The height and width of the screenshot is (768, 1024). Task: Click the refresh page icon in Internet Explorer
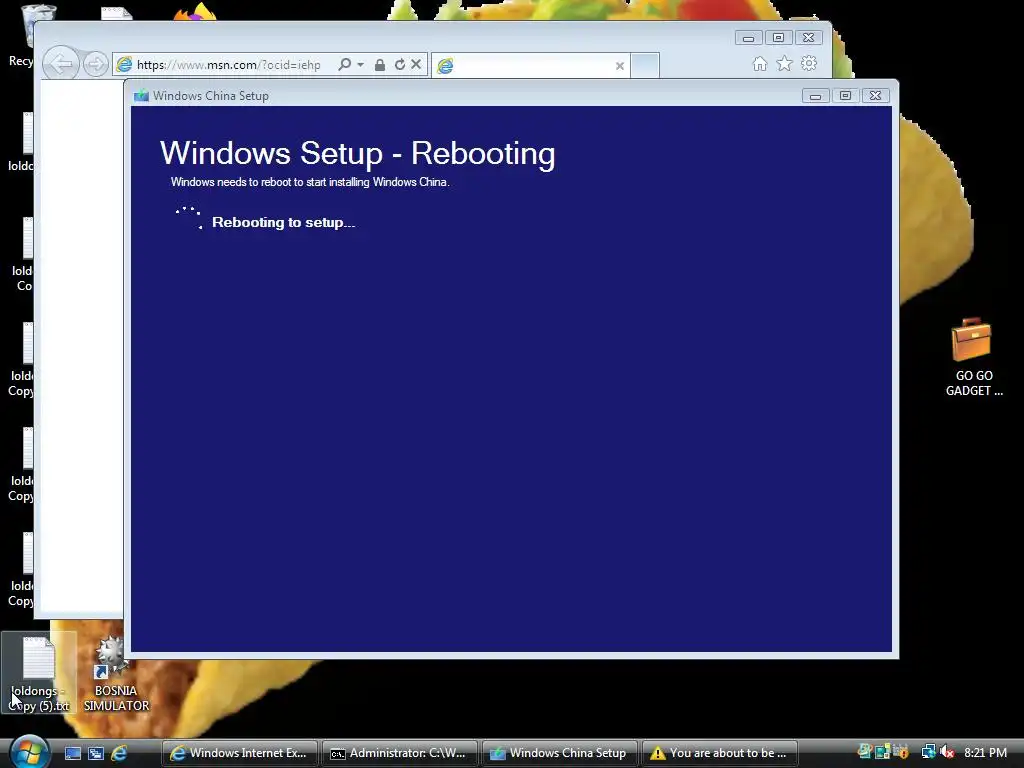click(399, 64)
